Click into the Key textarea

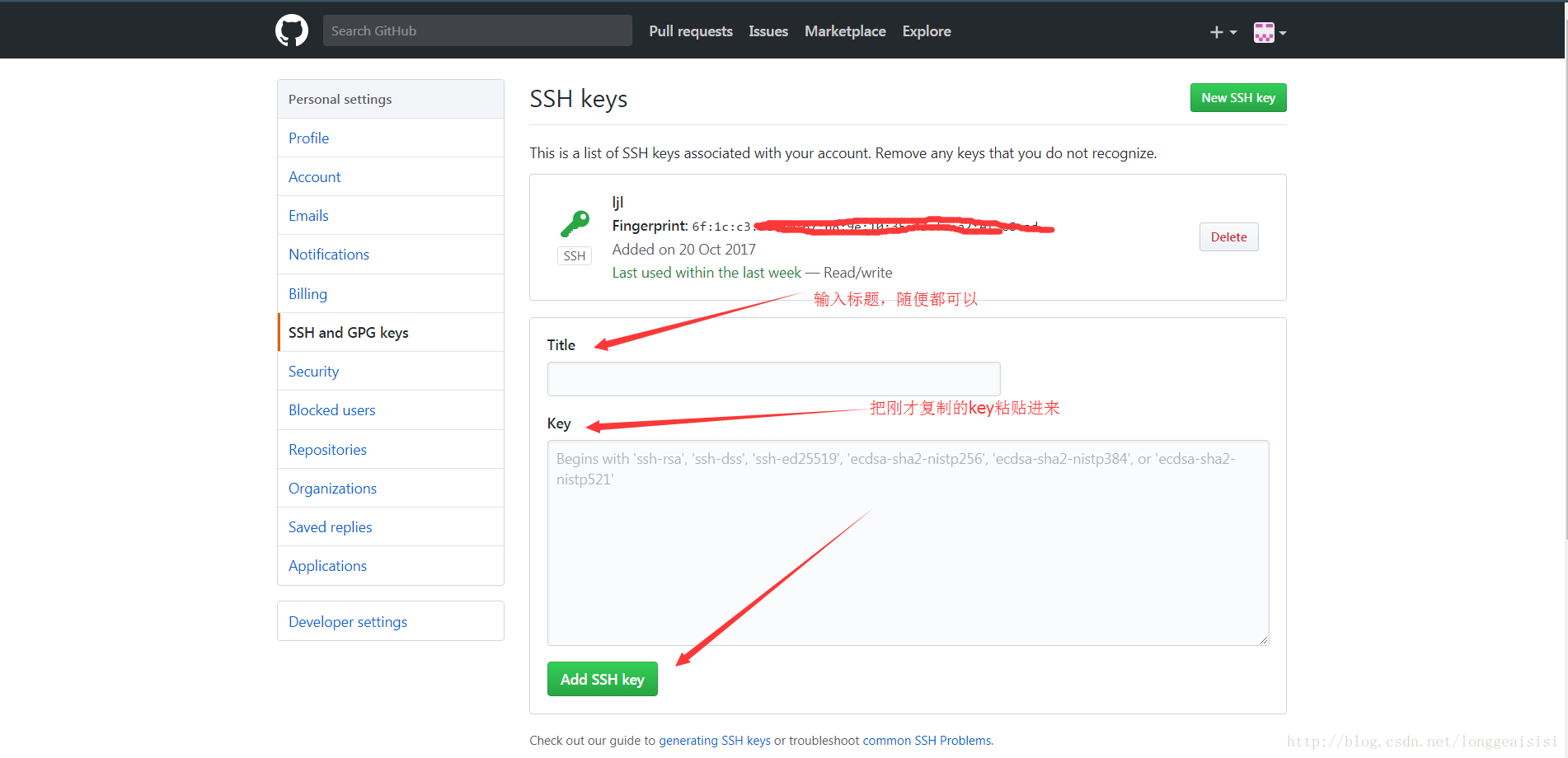click(908, 543)
